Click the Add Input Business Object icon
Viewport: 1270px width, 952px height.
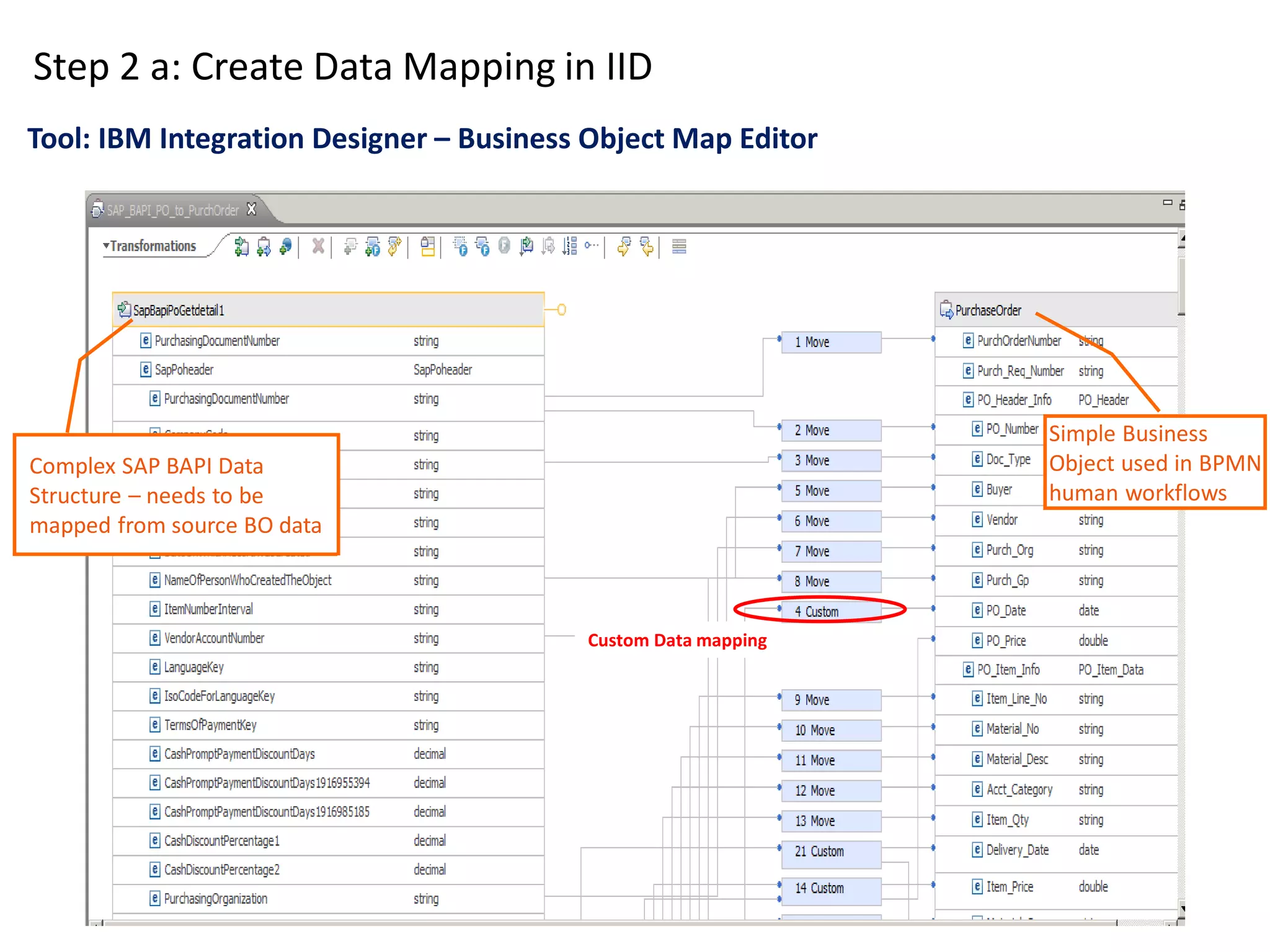tap(241, 247)
